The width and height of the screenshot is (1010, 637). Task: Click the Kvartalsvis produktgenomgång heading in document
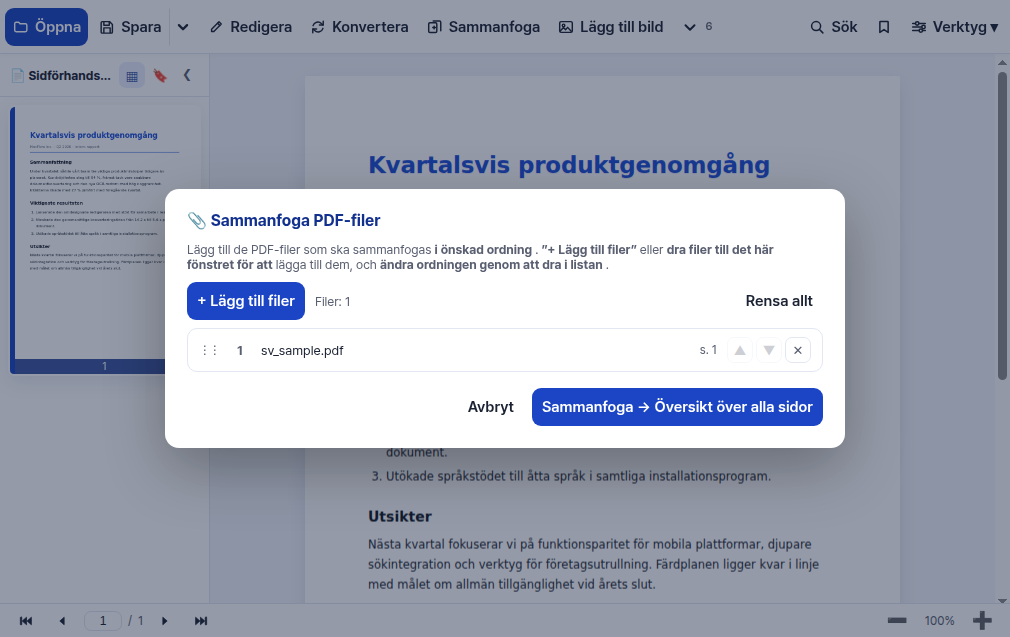(569, 165)
